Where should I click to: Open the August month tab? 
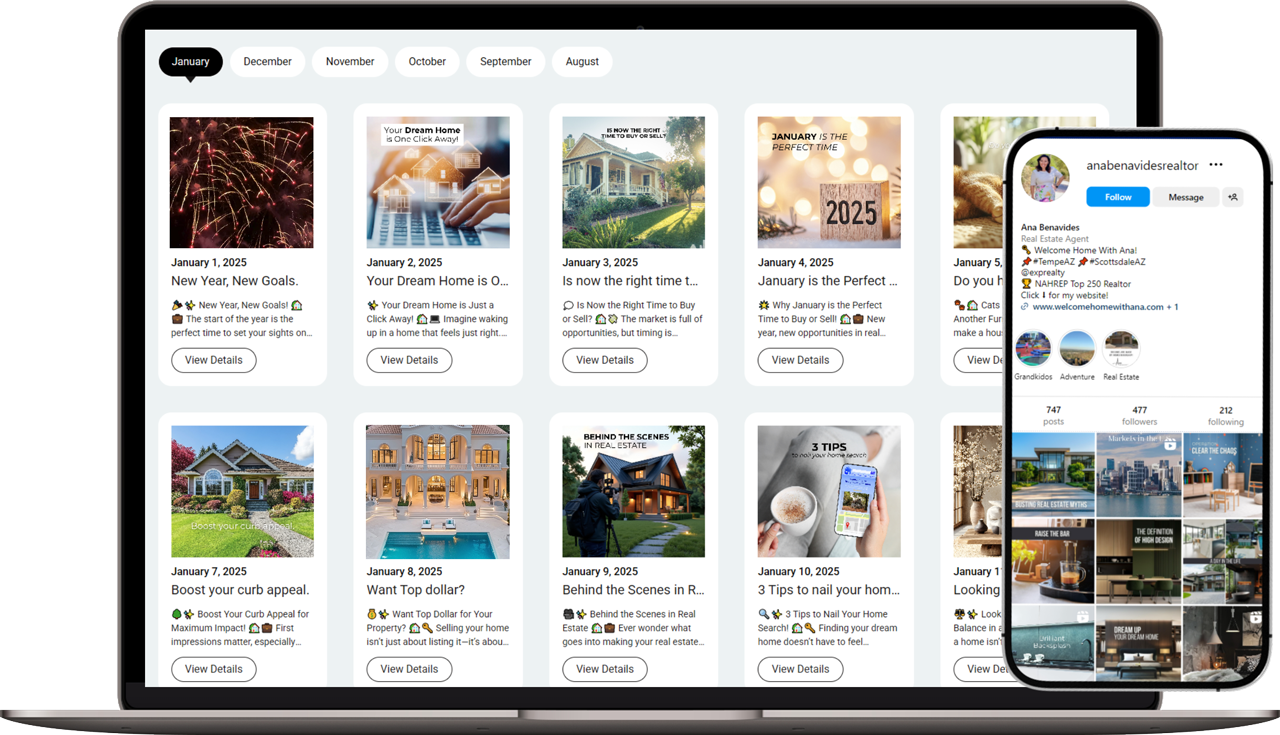(582, 62)
